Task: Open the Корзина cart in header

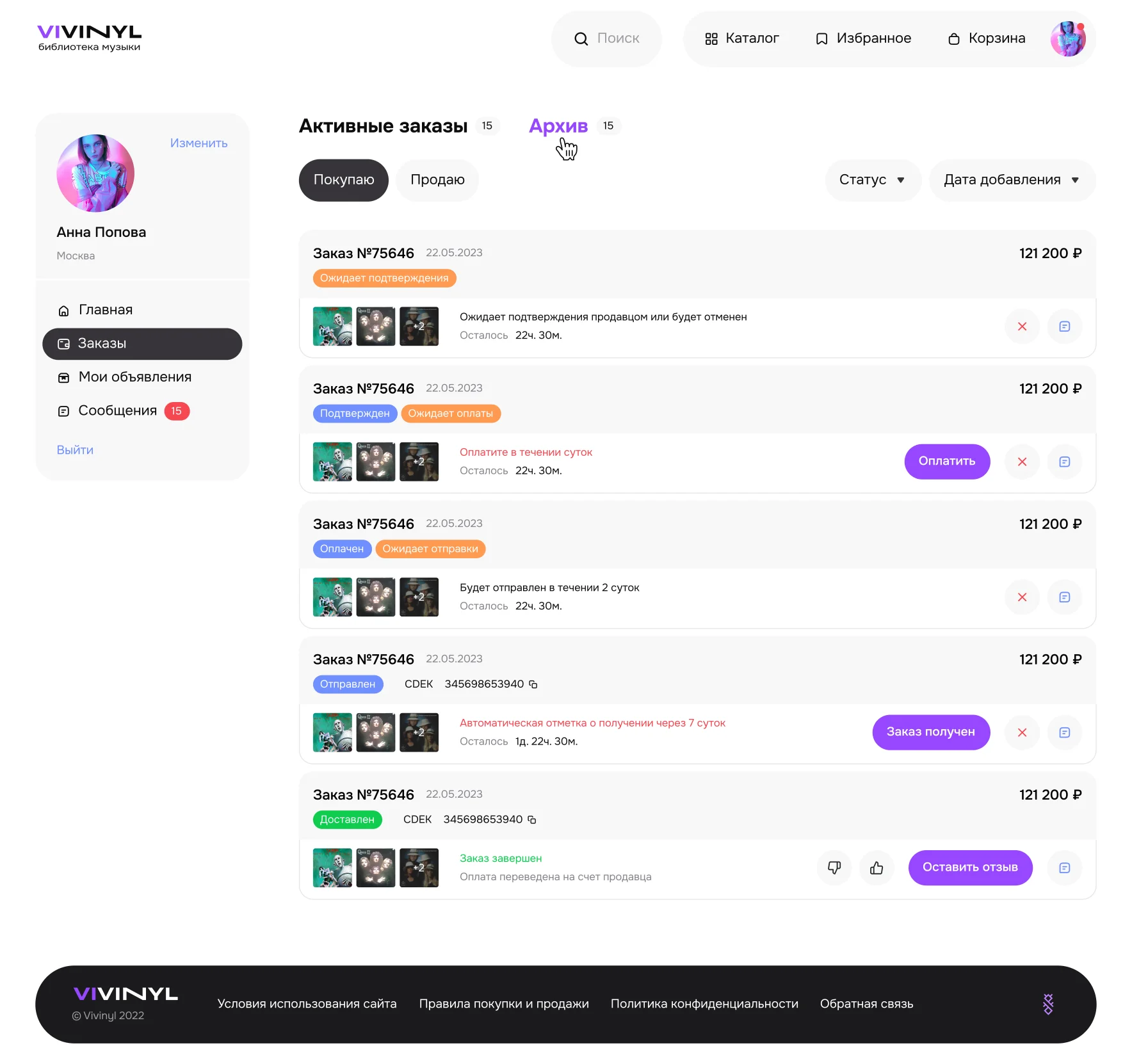Action: click(x=987, y=38)
